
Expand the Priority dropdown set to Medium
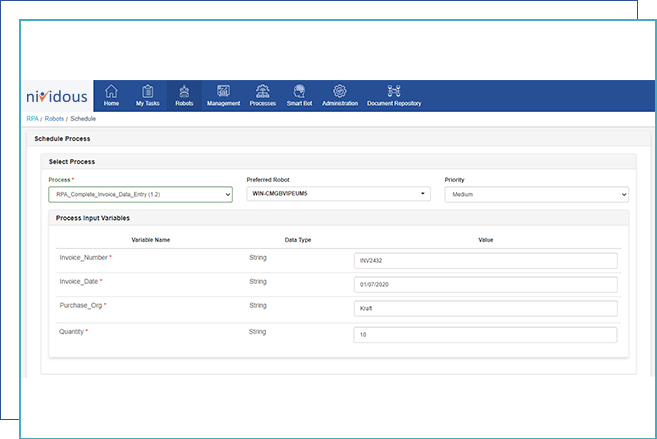536,194
